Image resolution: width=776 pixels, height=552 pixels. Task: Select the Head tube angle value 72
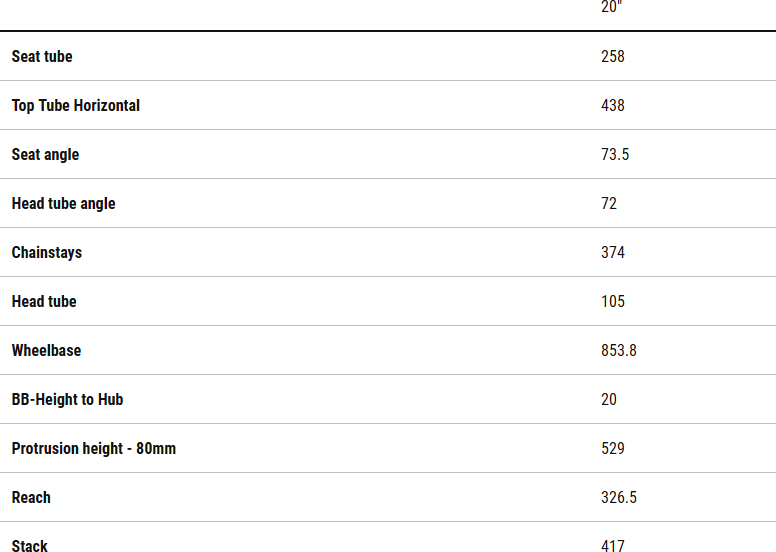pyautogui.click(x=609, y=204)
